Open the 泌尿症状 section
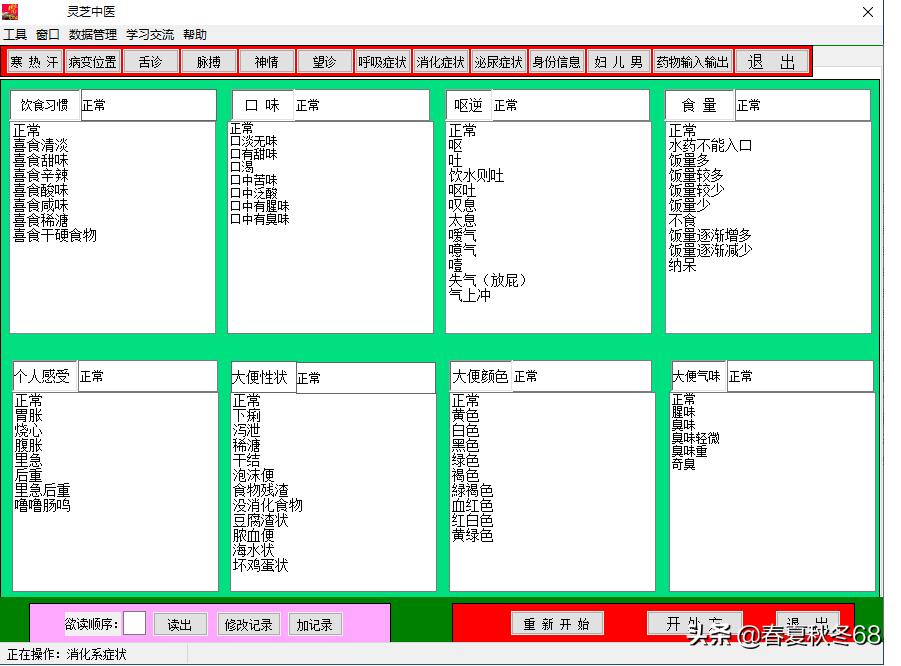The width and height of the screenshot is (901, 666). click(x=498, y=60)
